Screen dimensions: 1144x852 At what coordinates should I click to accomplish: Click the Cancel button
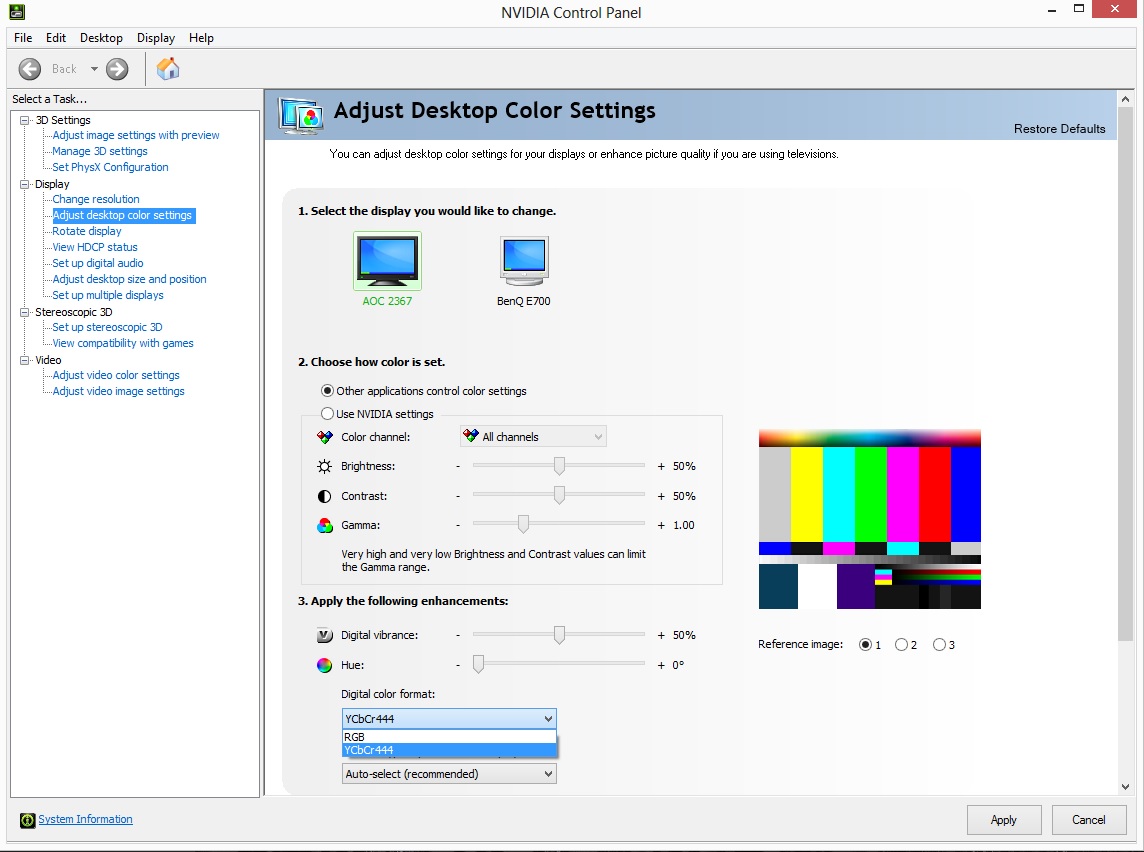1089,820
